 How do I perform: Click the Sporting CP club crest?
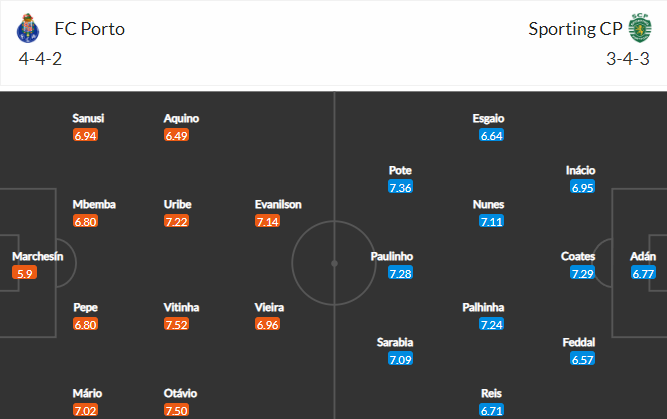[640, 28]
